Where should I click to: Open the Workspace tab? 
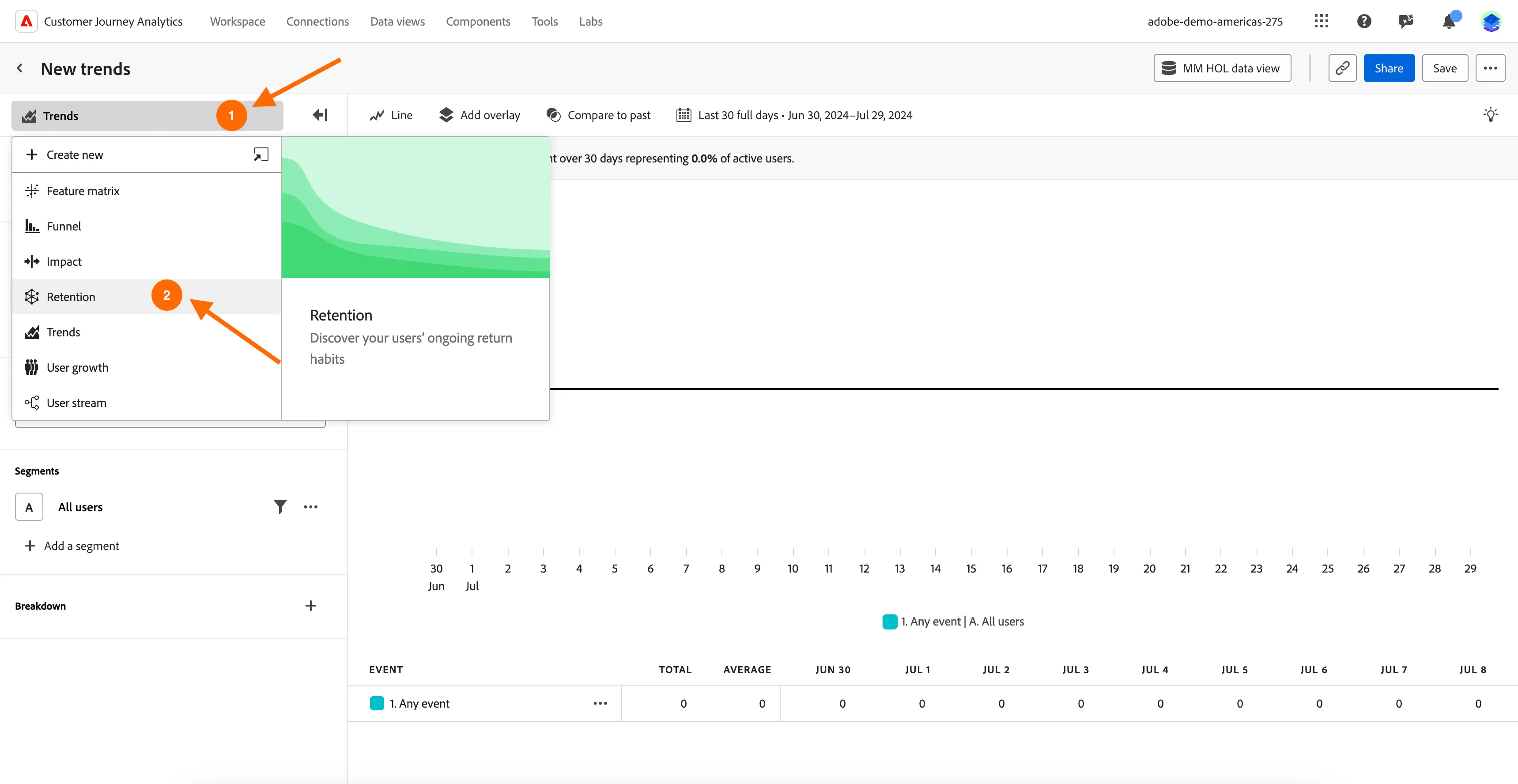(x=238, y=21)
